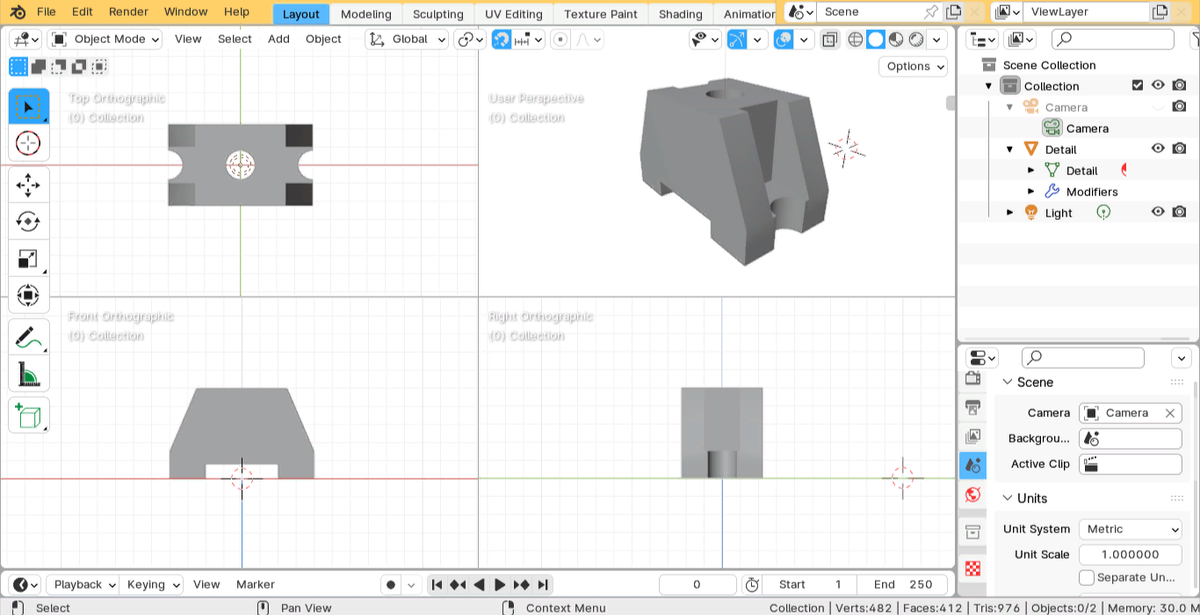Click the current frame field showing 0

697,584
